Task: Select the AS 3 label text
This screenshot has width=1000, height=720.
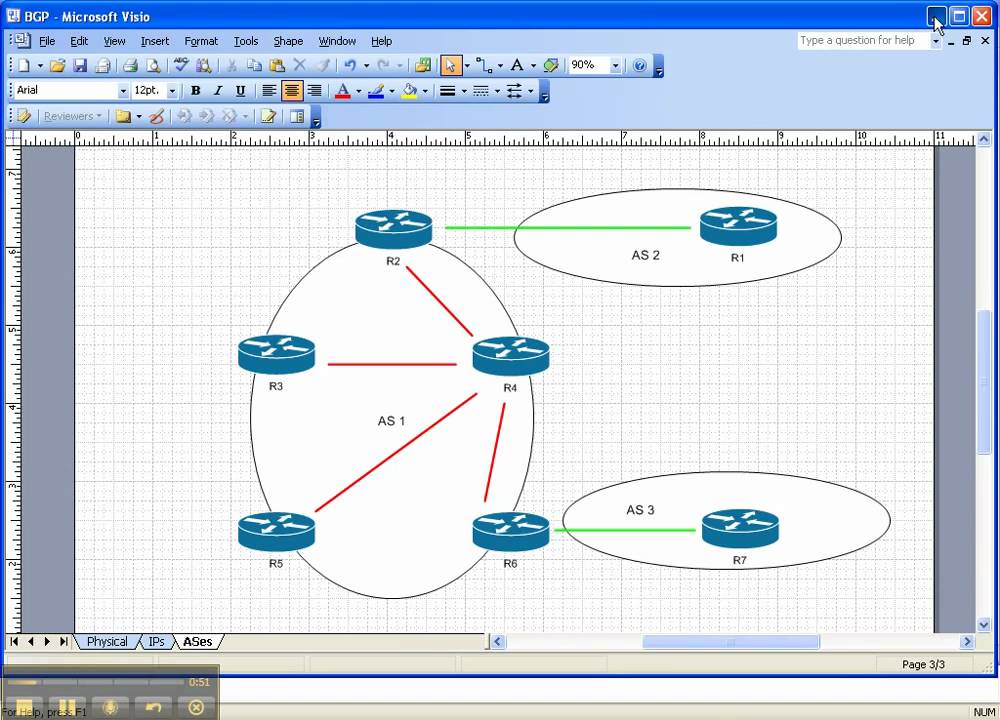Action: [x=640, y=510]
